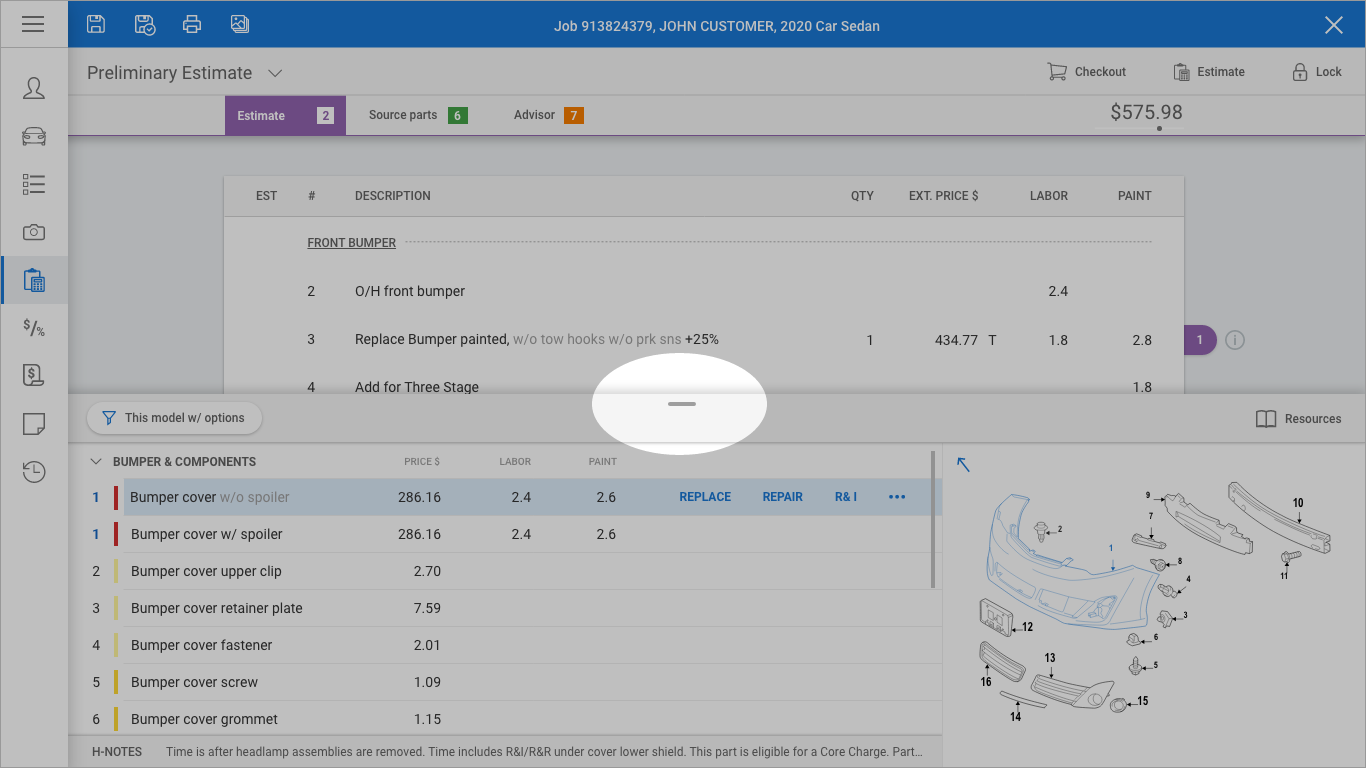Open the vehicle sidebar icon
The height and width of the screenshot is (768, 1366).
pos(34,136)
